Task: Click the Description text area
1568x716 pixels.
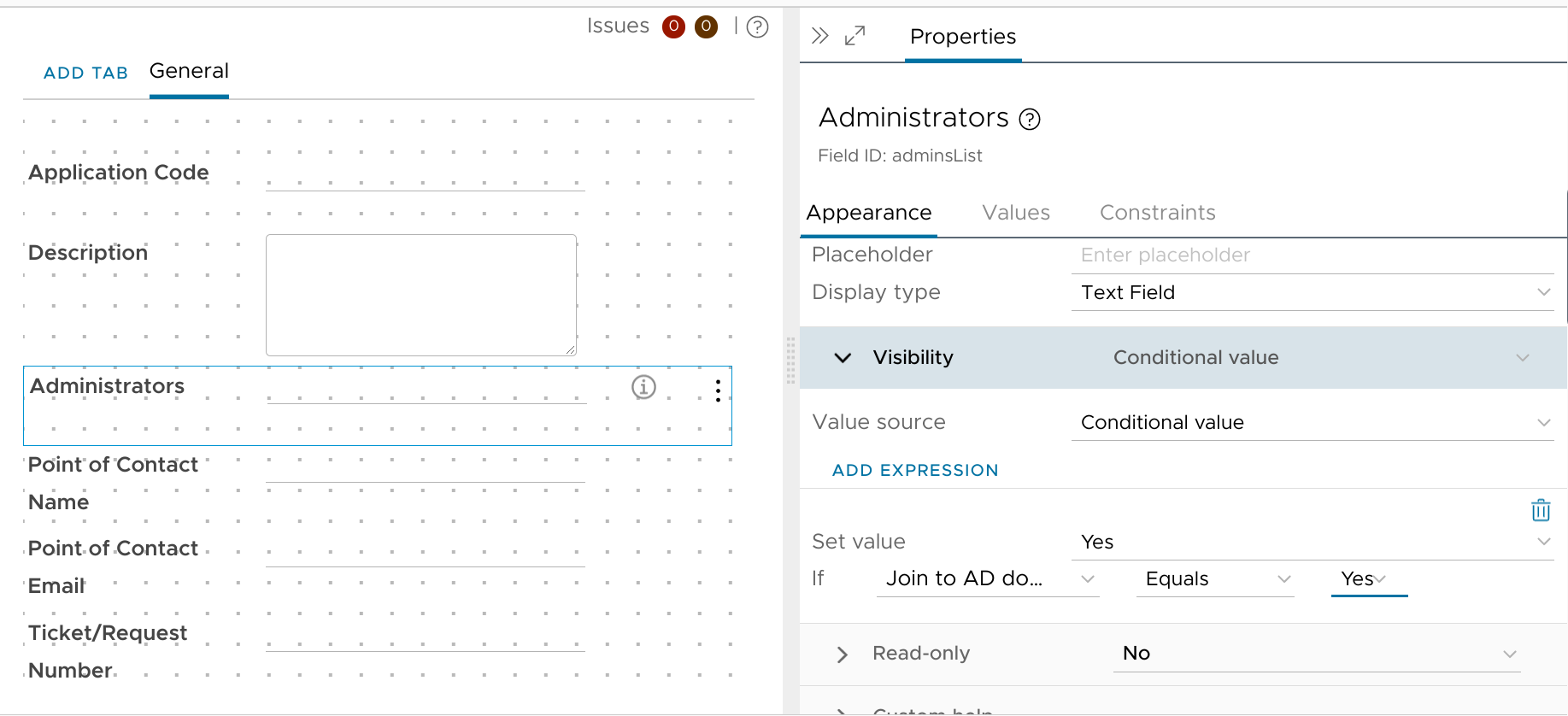Action: [421, 295]
